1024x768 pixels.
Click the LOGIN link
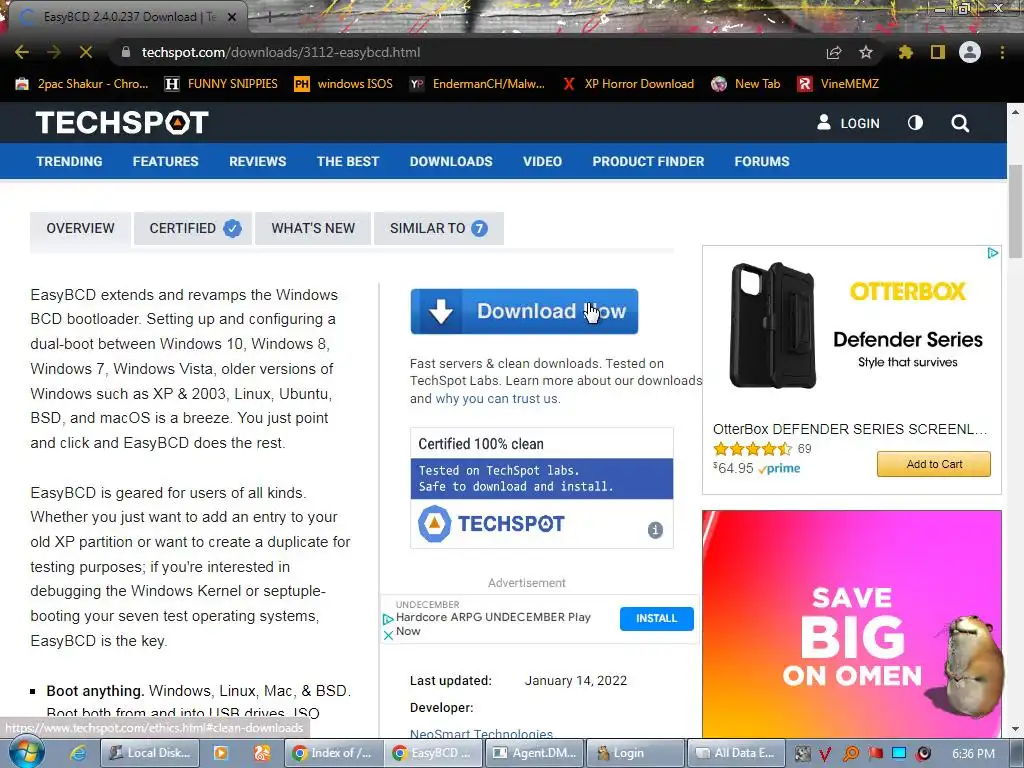tap(848, 123)
